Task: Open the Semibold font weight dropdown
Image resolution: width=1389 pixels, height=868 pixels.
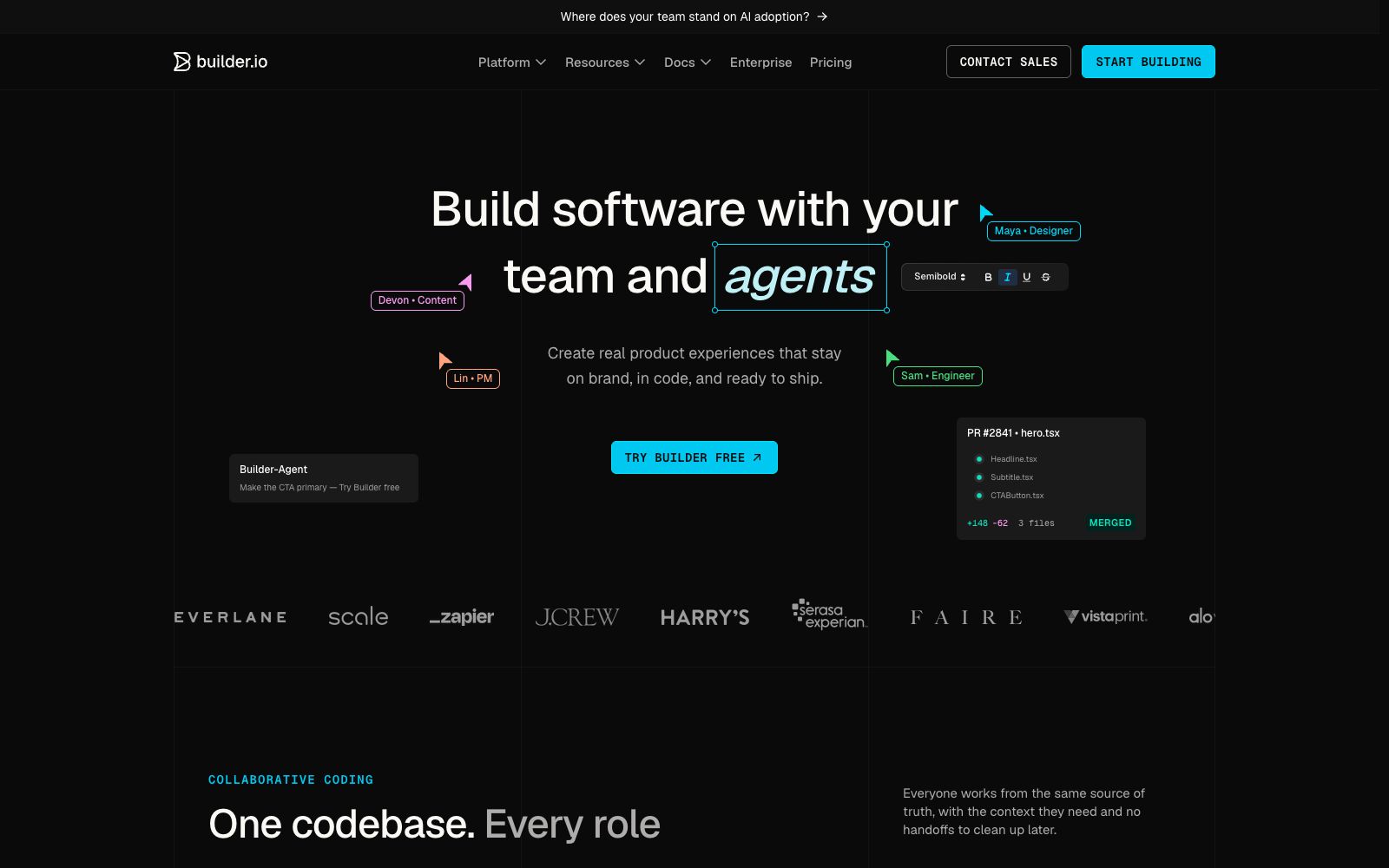Action: (940, 277)
